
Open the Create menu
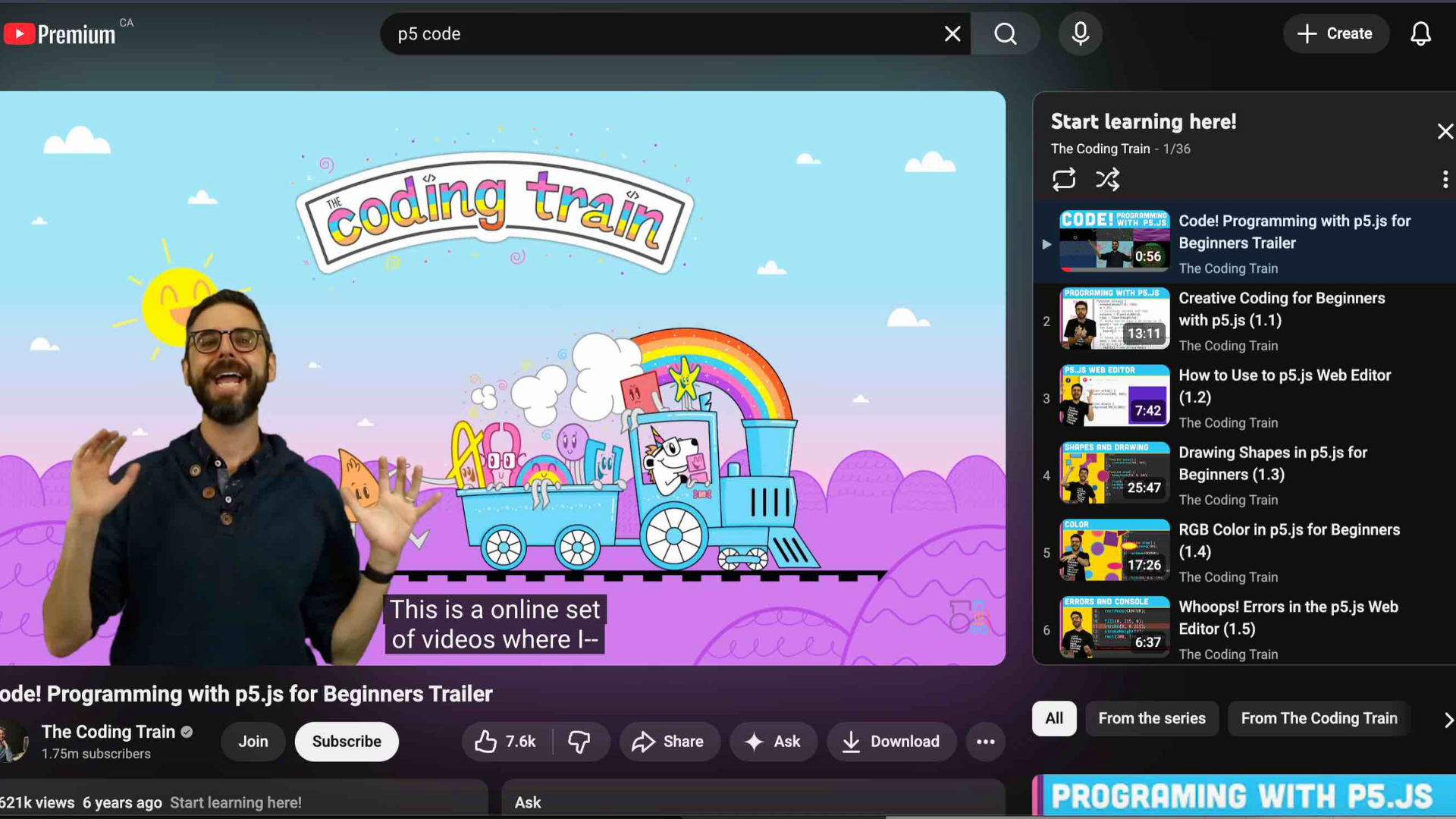point(1335,33)
